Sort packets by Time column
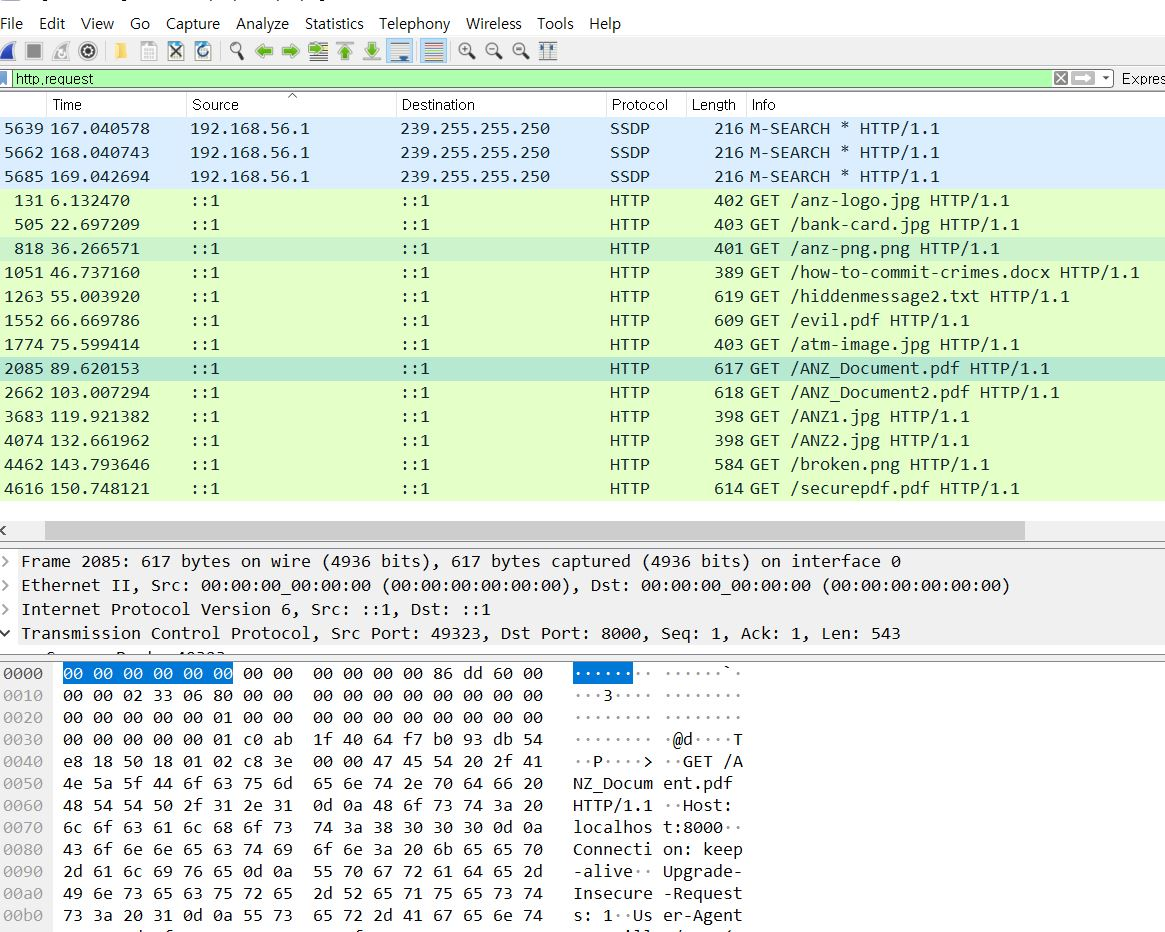This screenshot has height=932, width=1165. (x=116, y=105)
